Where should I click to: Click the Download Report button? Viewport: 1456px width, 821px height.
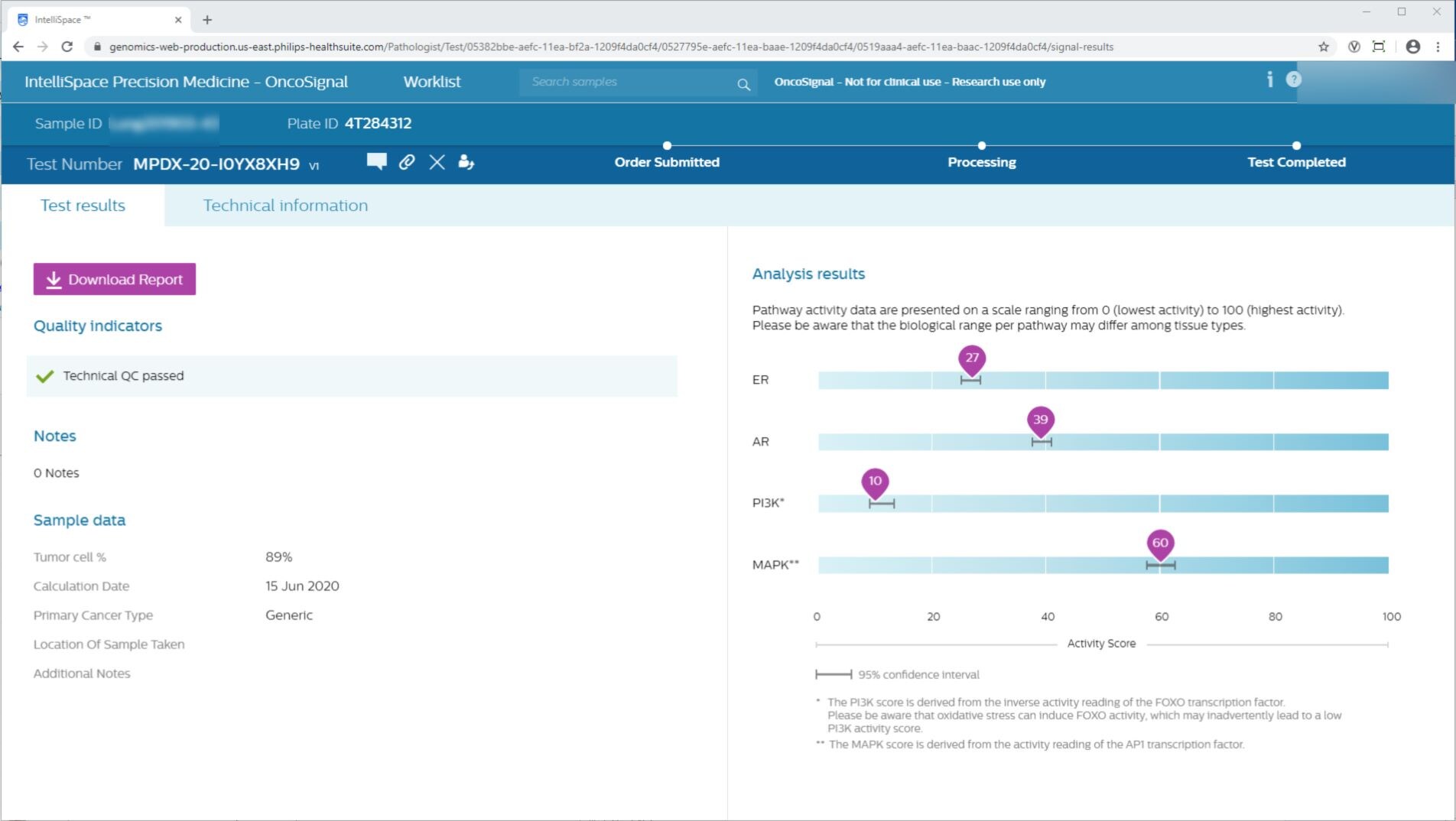point(114,279)
